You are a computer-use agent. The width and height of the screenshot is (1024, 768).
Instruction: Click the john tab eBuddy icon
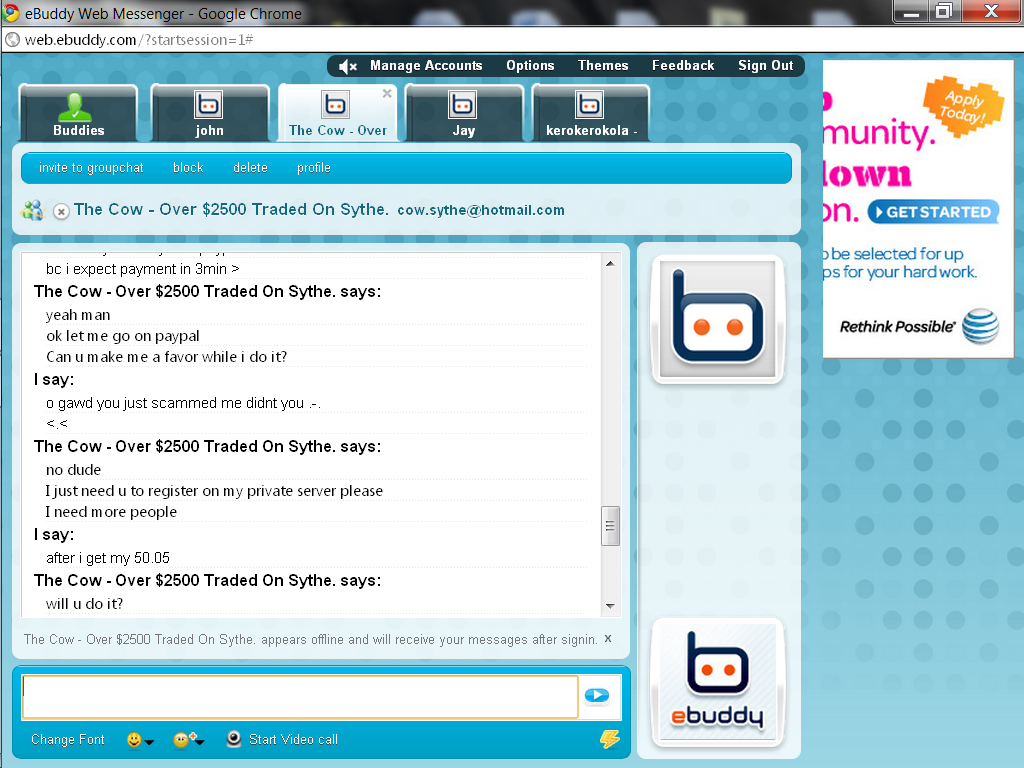click(208, 104)
